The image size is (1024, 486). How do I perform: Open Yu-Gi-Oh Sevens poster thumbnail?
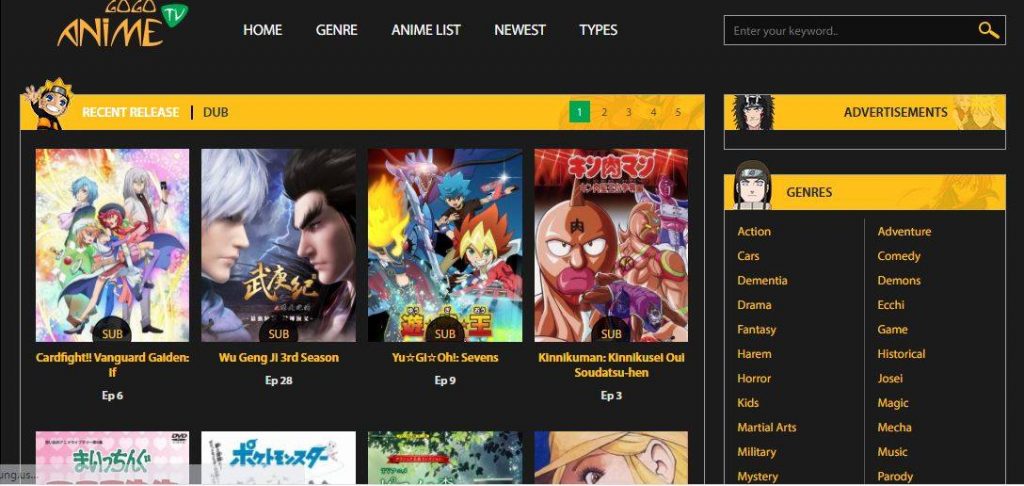click(x=445, y=245)
